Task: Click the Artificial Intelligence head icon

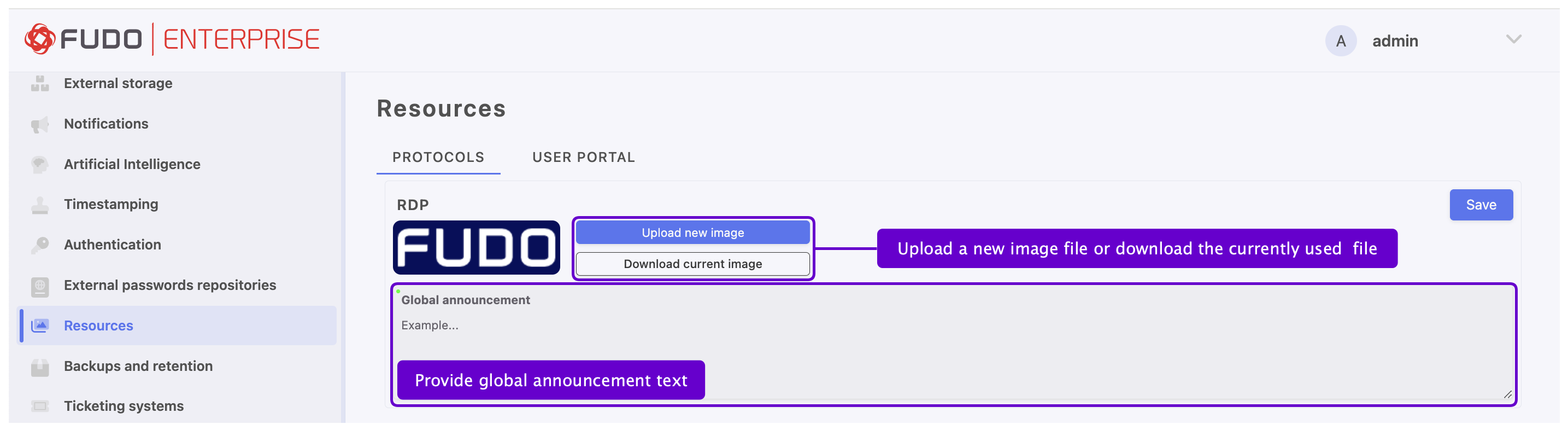Action: point(39,165)
